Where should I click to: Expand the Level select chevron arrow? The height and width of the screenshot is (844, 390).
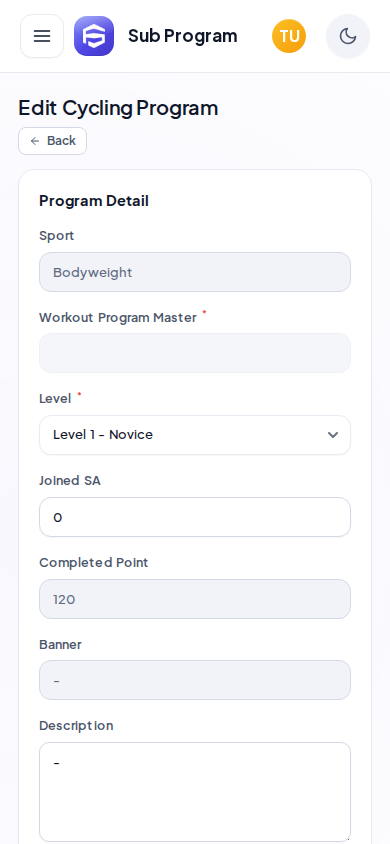pos(333,435)
